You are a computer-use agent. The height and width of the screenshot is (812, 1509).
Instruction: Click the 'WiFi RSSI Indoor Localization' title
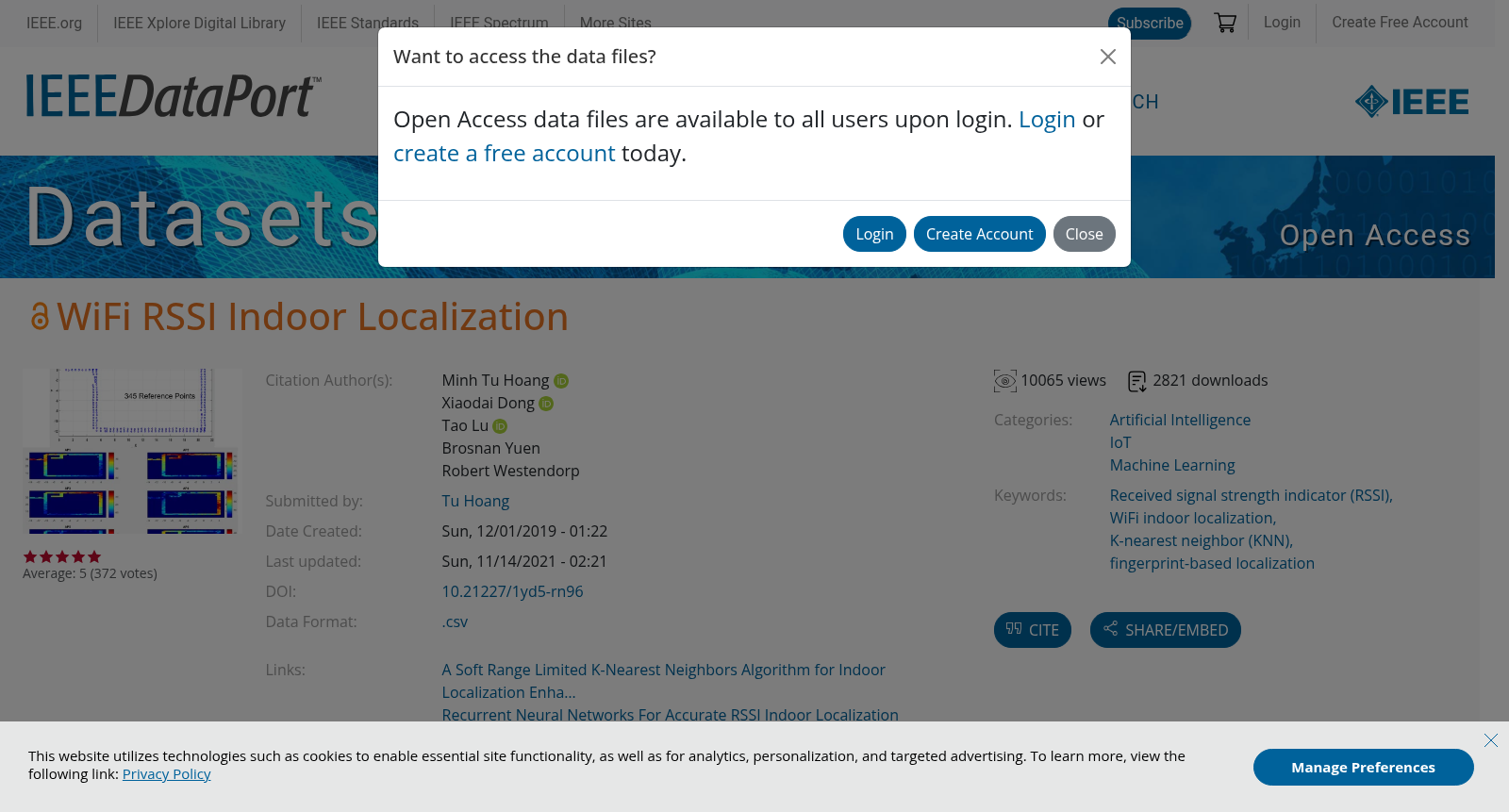[x=312, y=317]
